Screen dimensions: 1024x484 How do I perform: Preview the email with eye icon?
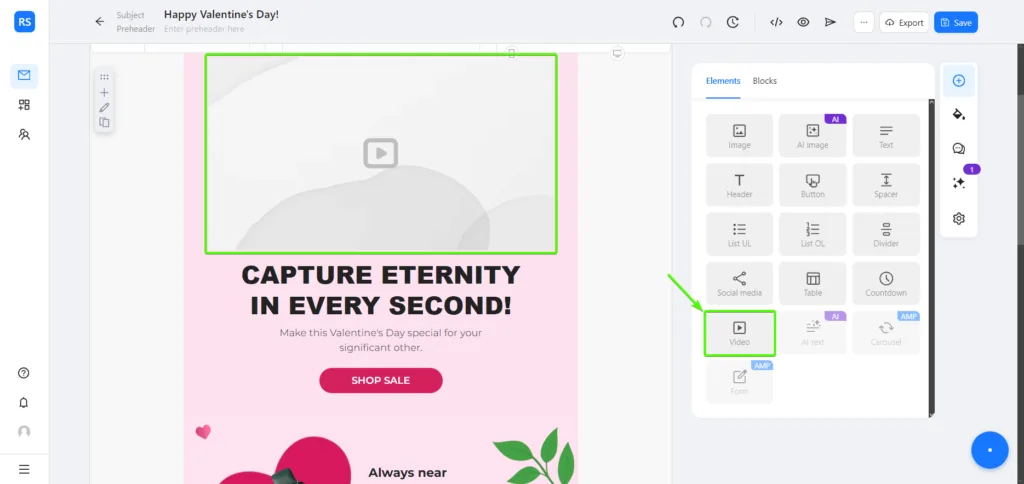point(803,22)
